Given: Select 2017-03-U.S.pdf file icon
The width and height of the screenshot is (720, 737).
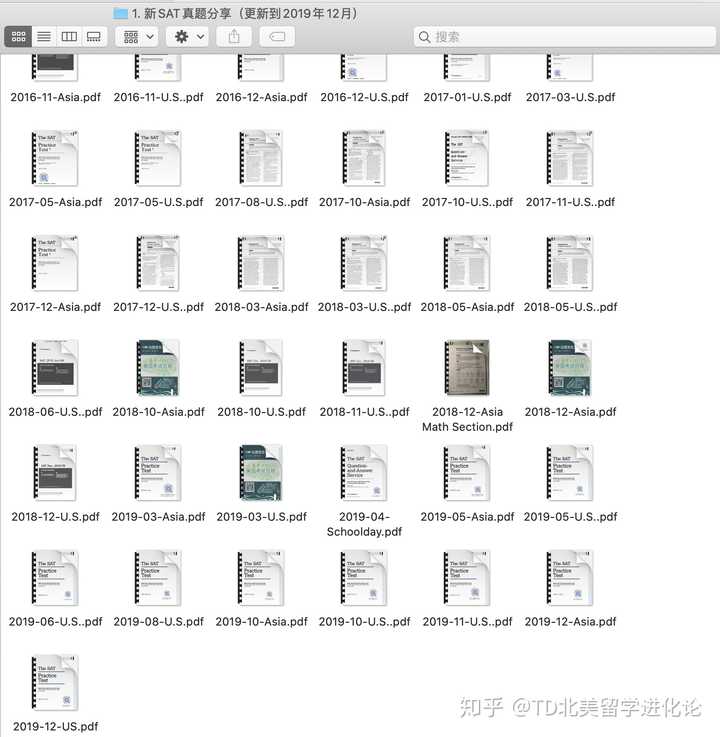Looking at the screenshot, I should (570, 67).
